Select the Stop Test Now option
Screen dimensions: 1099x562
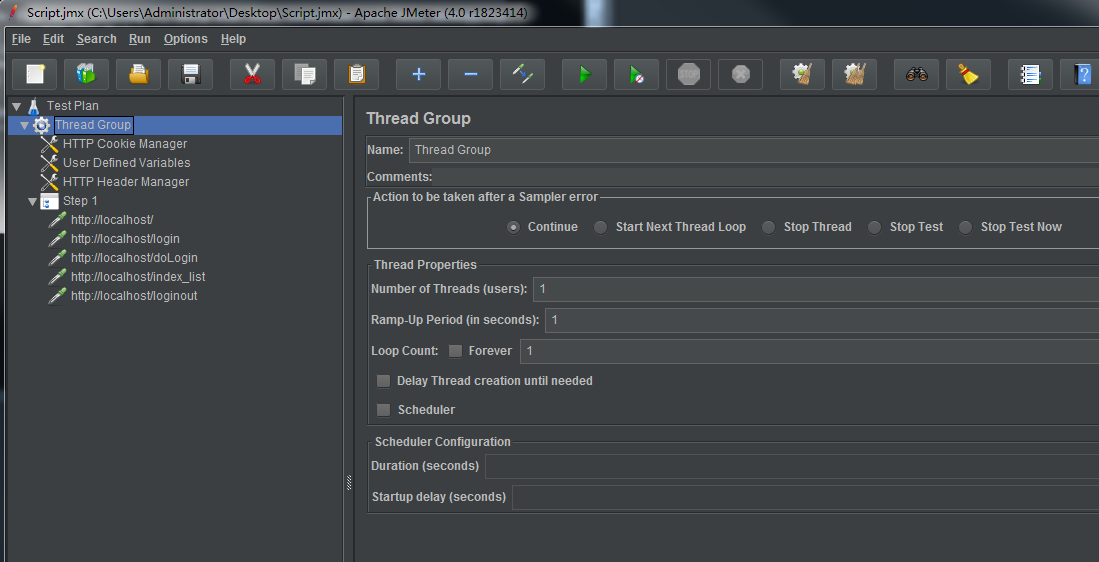tap(966, 227)
